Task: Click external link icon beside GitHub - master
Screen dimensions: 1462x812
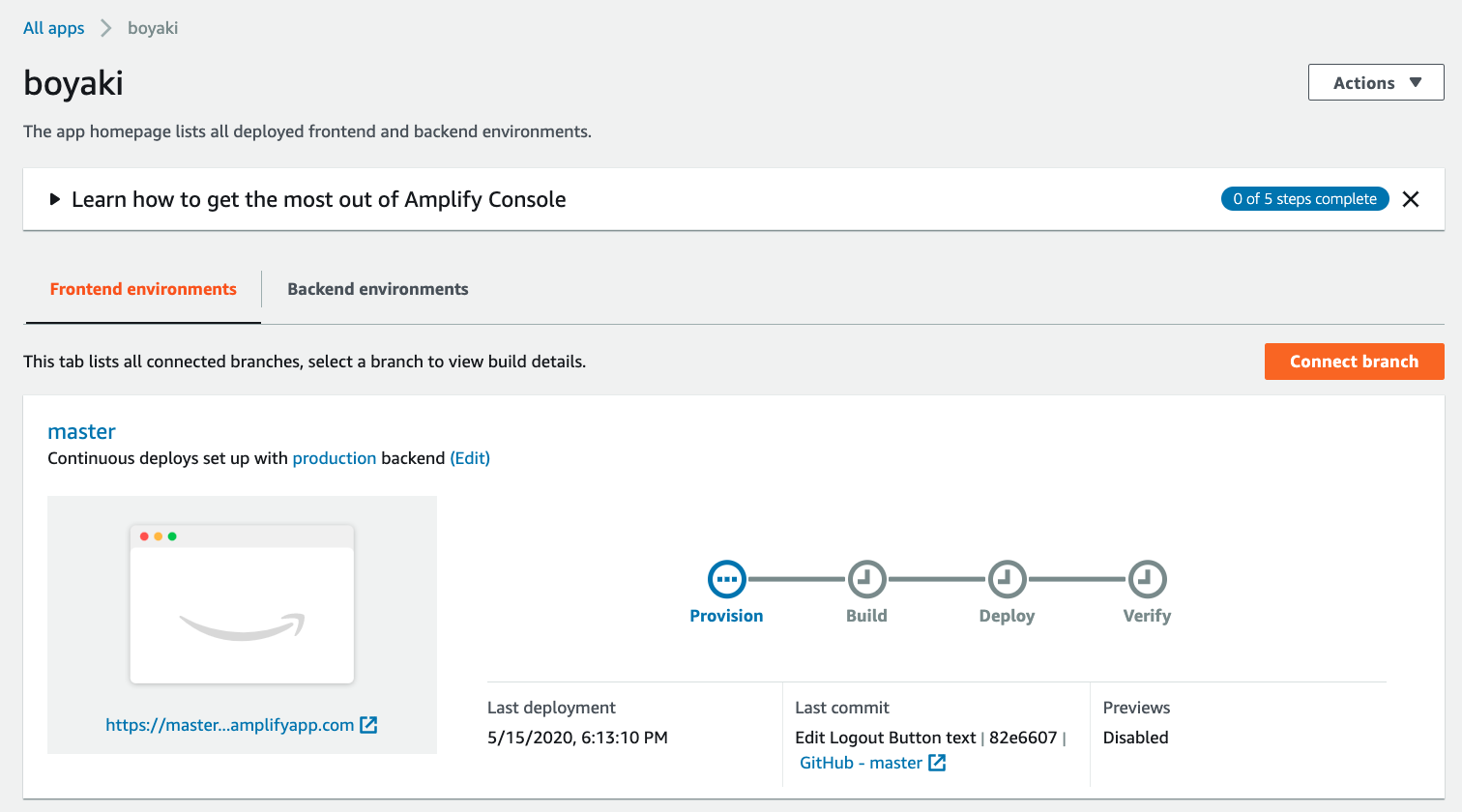Action: pyautogui.click(x=937, y=763)
